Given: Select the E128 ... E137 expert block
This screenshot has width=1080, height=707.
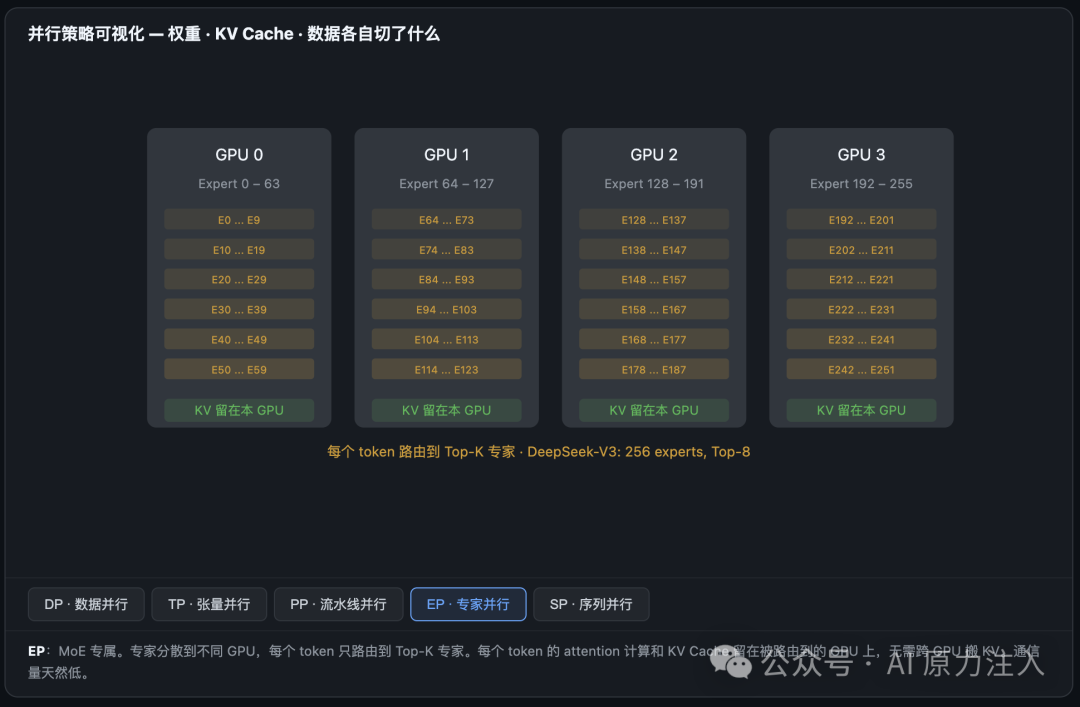Looking at the screenshot, I should coord(654,220).
